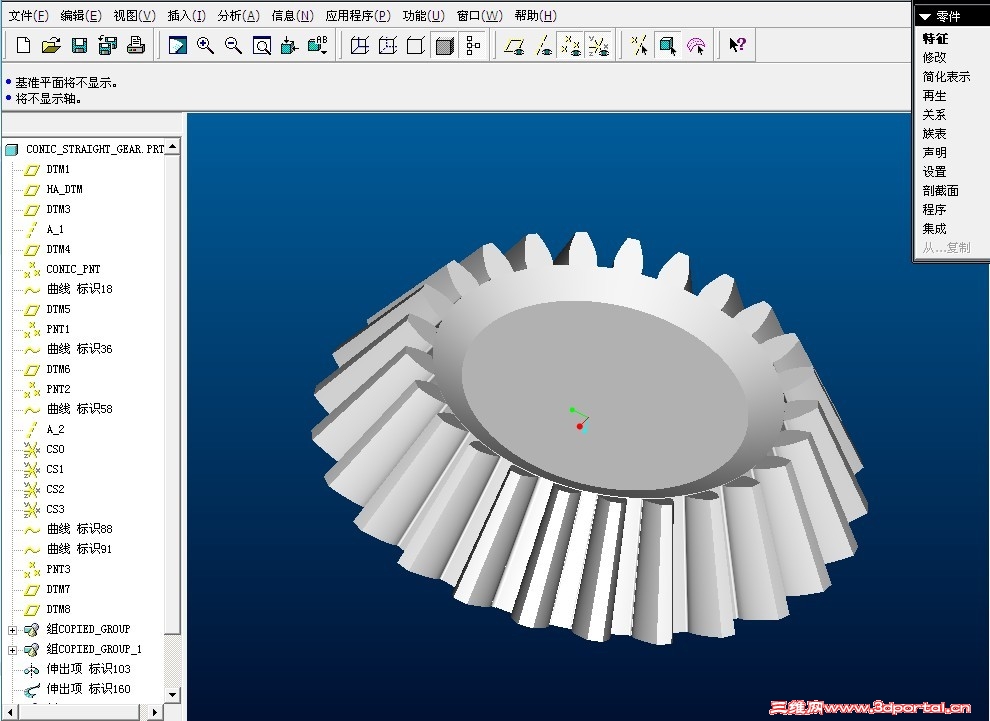Open the 信息(N) menu
The image size is (990, 721).
tap(292, 16)
